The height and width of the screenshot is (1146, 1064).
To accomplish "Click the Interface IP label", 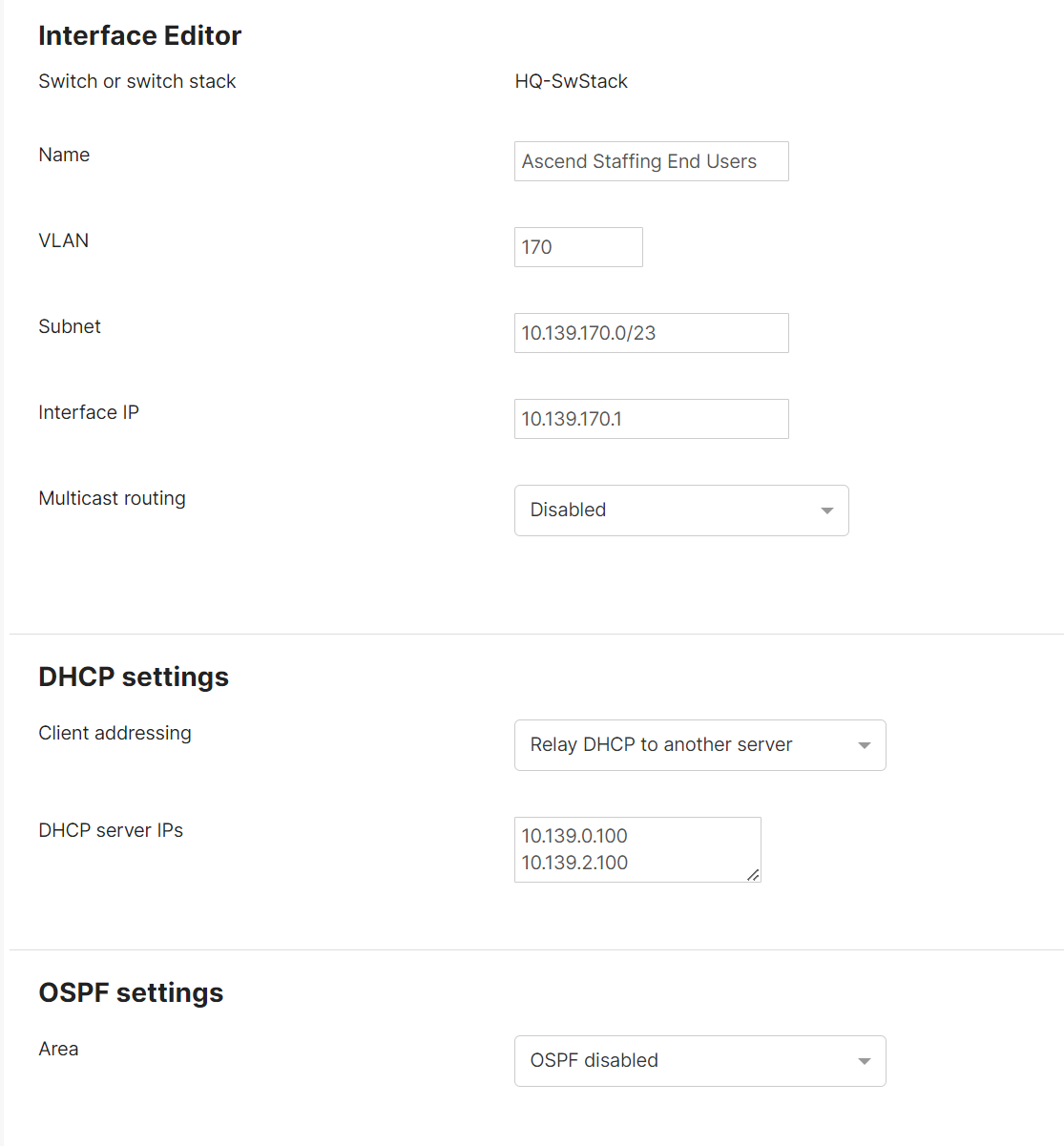I will 89,412.
